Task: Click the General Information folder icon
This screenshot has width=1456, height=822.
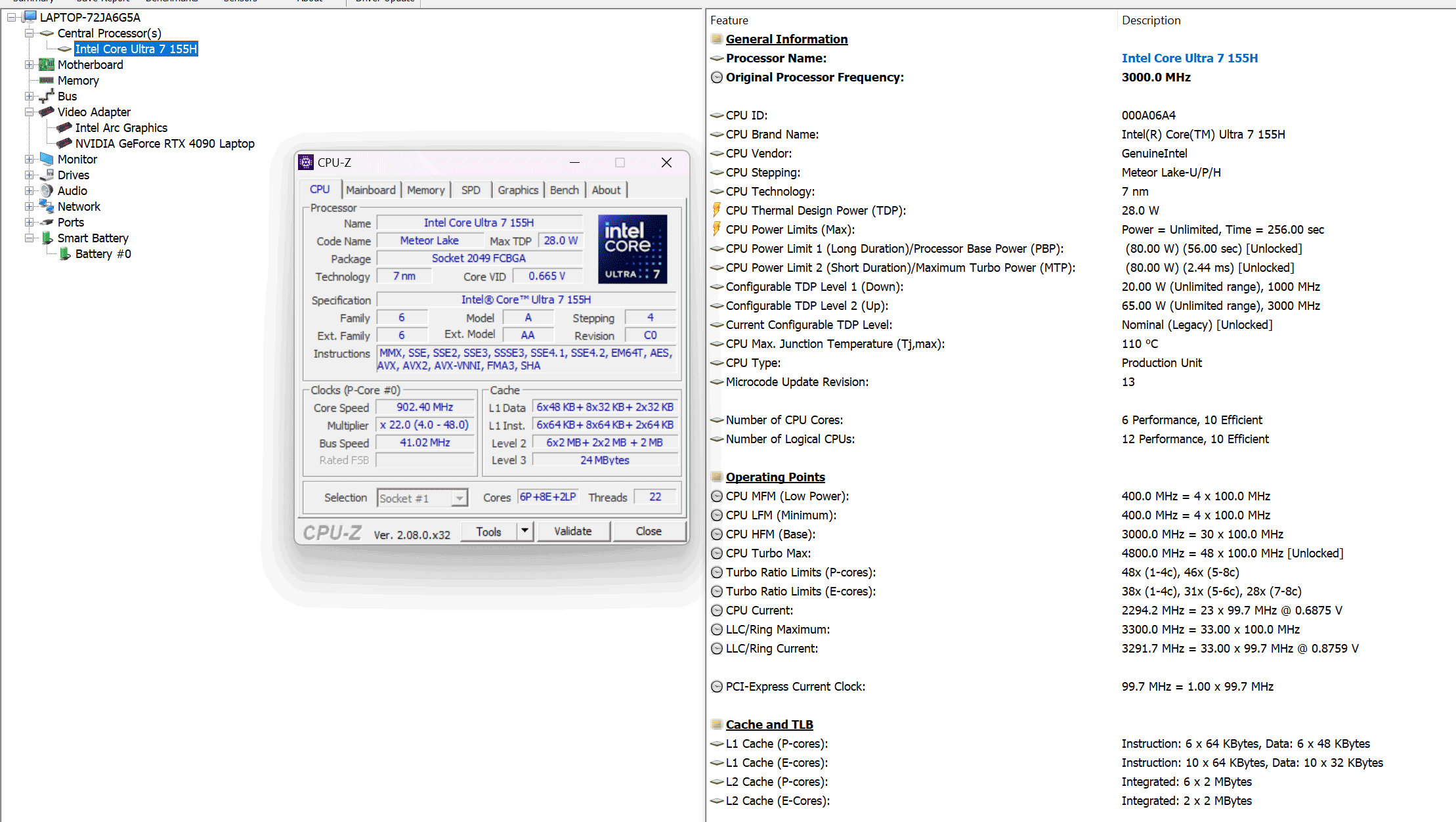Action: (717, 39)
